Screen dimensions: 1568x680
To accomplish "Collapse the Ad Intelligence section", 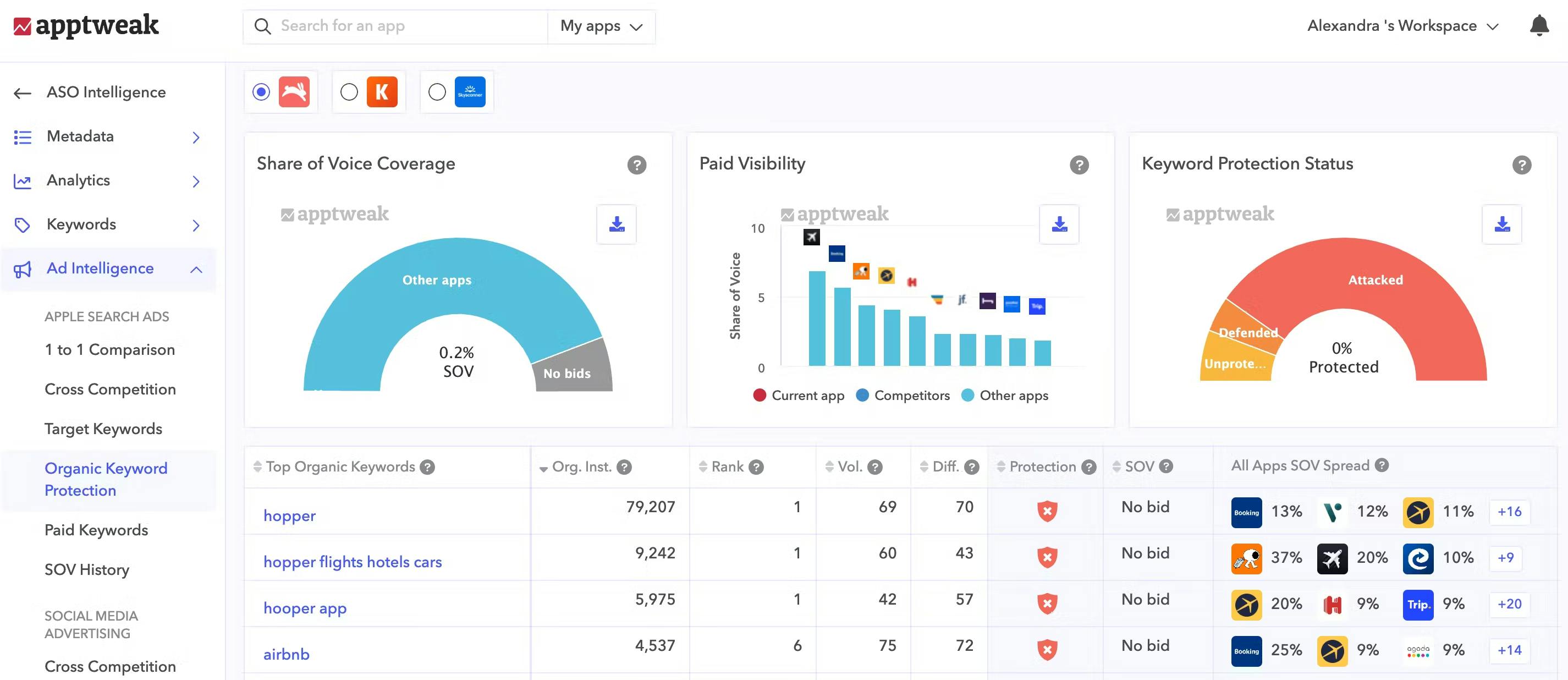I will (x=196, y=269).
